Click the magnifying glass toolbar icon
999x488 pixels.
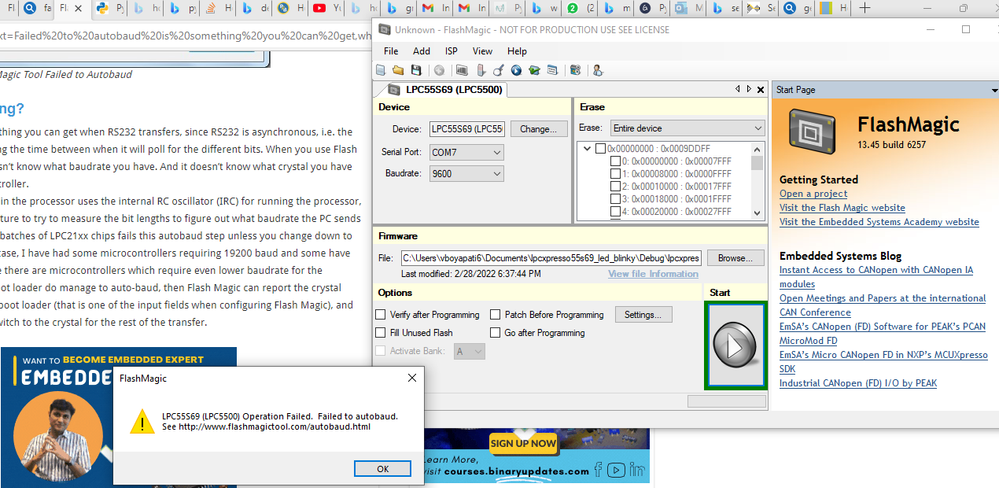499,70
